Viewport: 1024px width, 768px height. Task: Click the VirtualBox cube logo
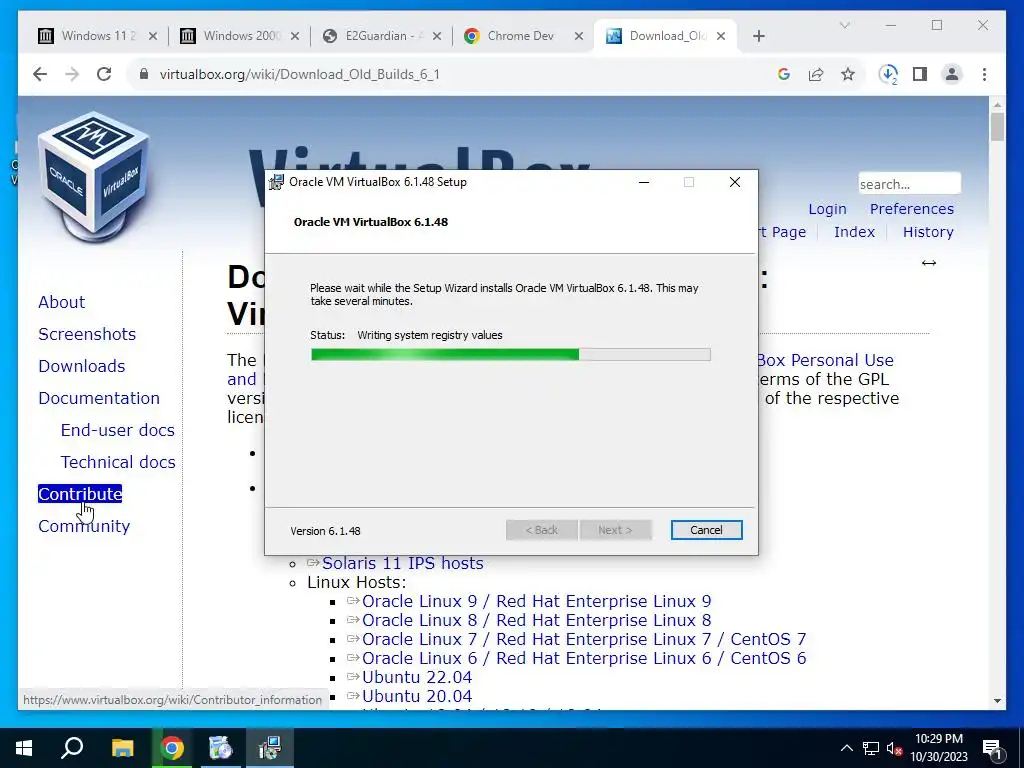point(93,175)
